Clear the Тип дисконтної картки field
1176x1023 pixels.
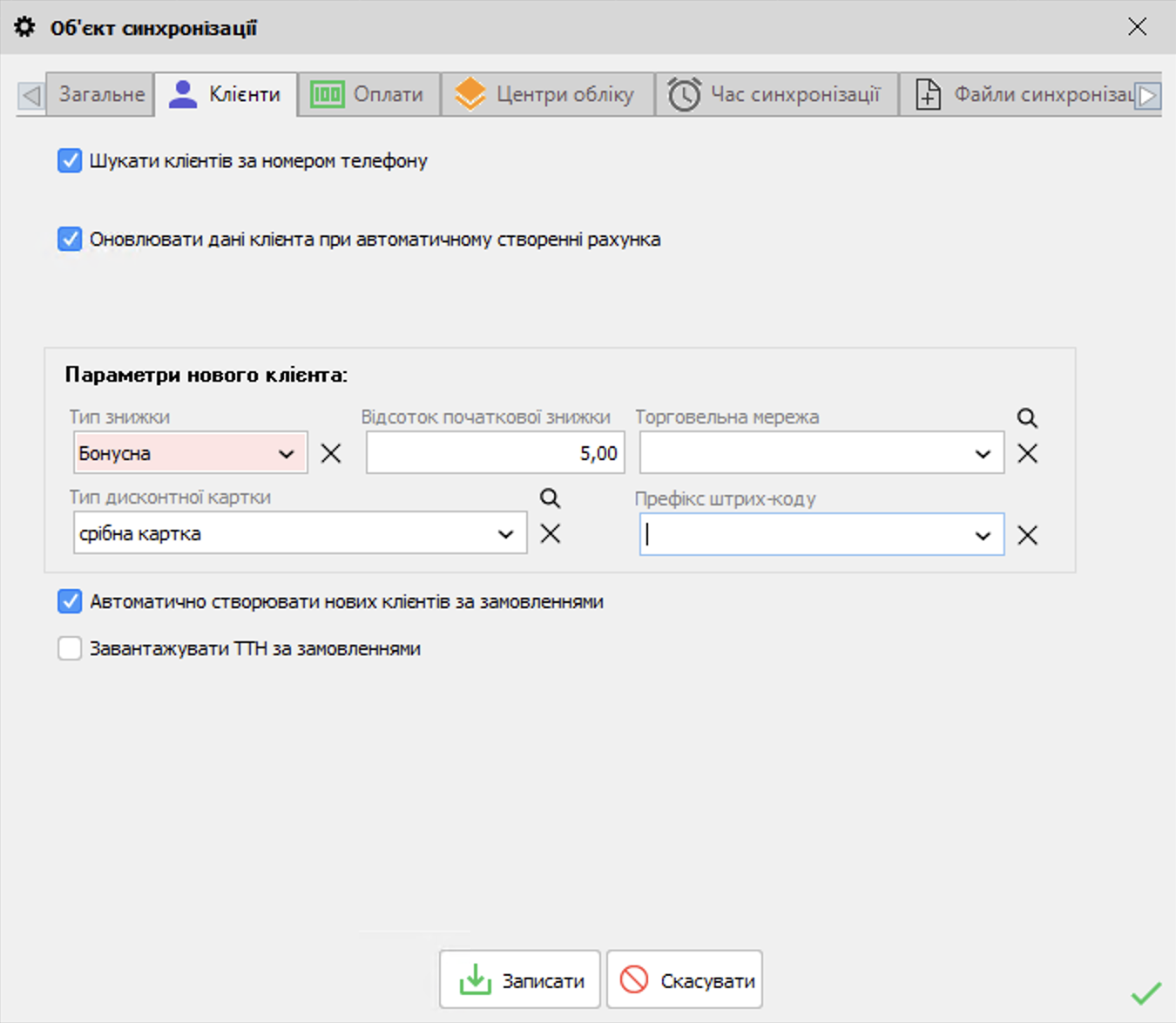click(550, 533)
